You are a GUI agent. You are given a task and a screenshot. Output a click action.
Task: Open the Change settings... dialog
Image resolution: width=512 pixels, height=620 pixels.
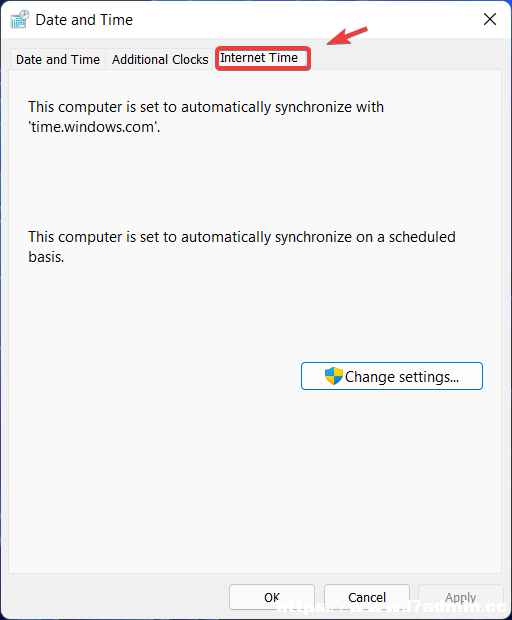pyautogui.click(x=392, y=376)
